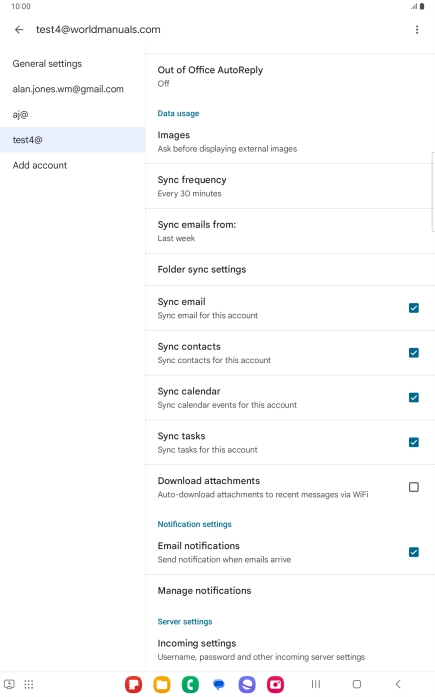Open the three-dot overflow menu
Screen dimensions: 435x697
[x=417, y=30]
